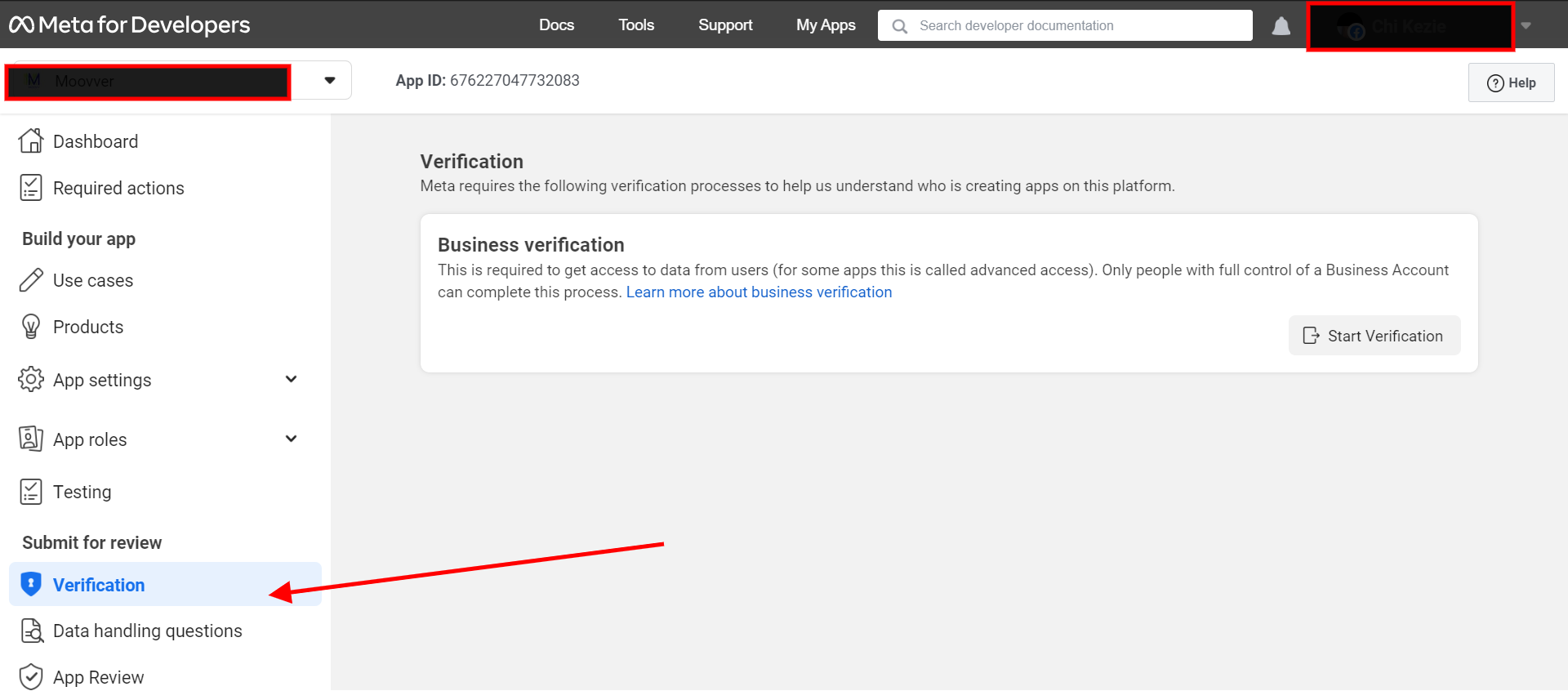The image size is (1568, 691).
Task: Click the App Review shield-check icon
Action: (x=31, y=677)
